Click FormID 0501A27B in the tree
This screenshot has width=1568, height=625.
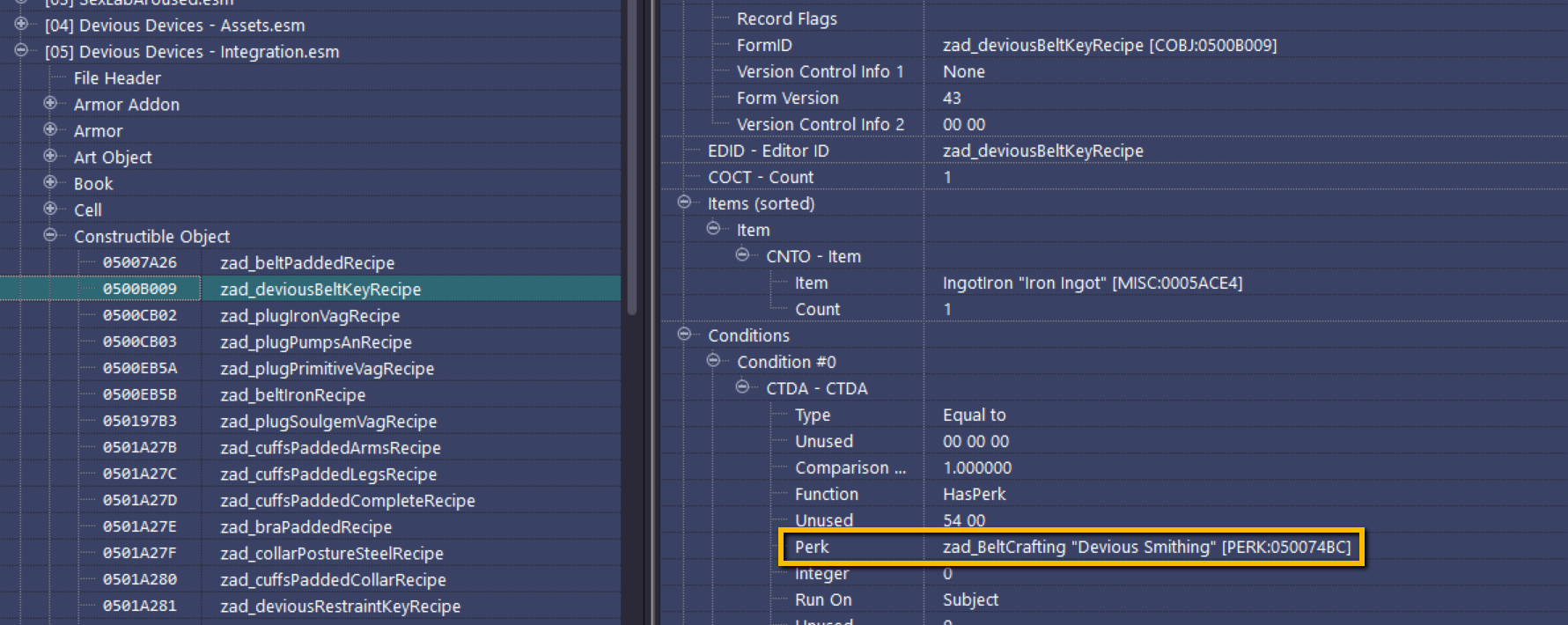click(x=140, y=447)
